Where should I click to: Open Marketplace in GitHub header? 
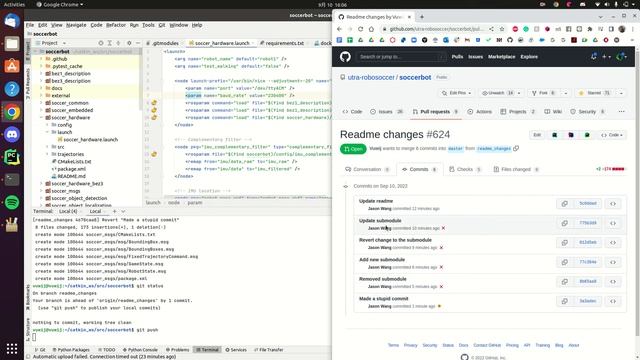coord(502,57)
